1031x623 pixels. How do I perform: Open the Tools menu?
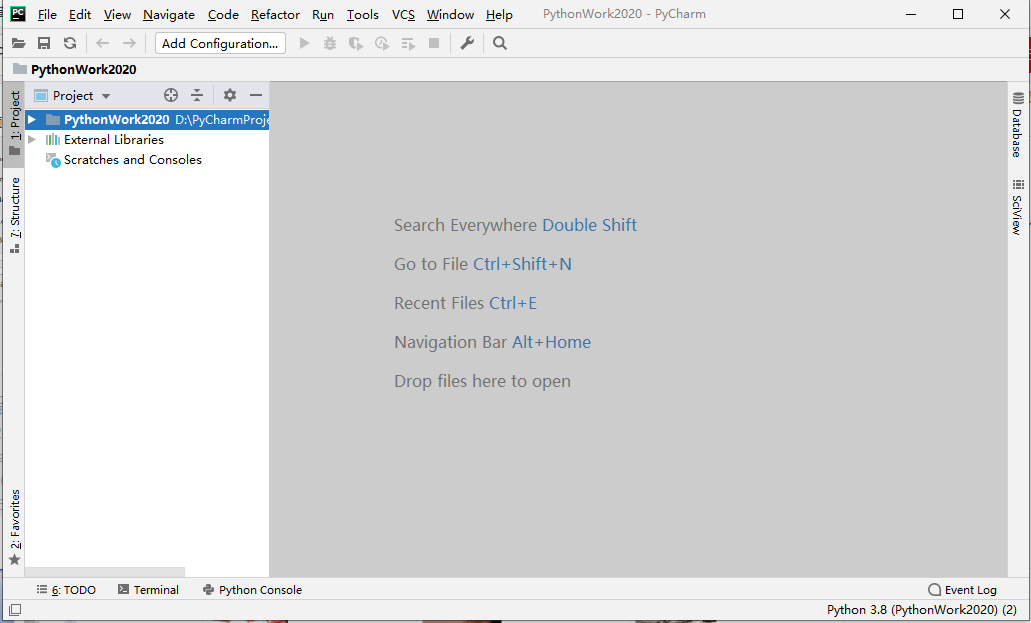point(363,14)
